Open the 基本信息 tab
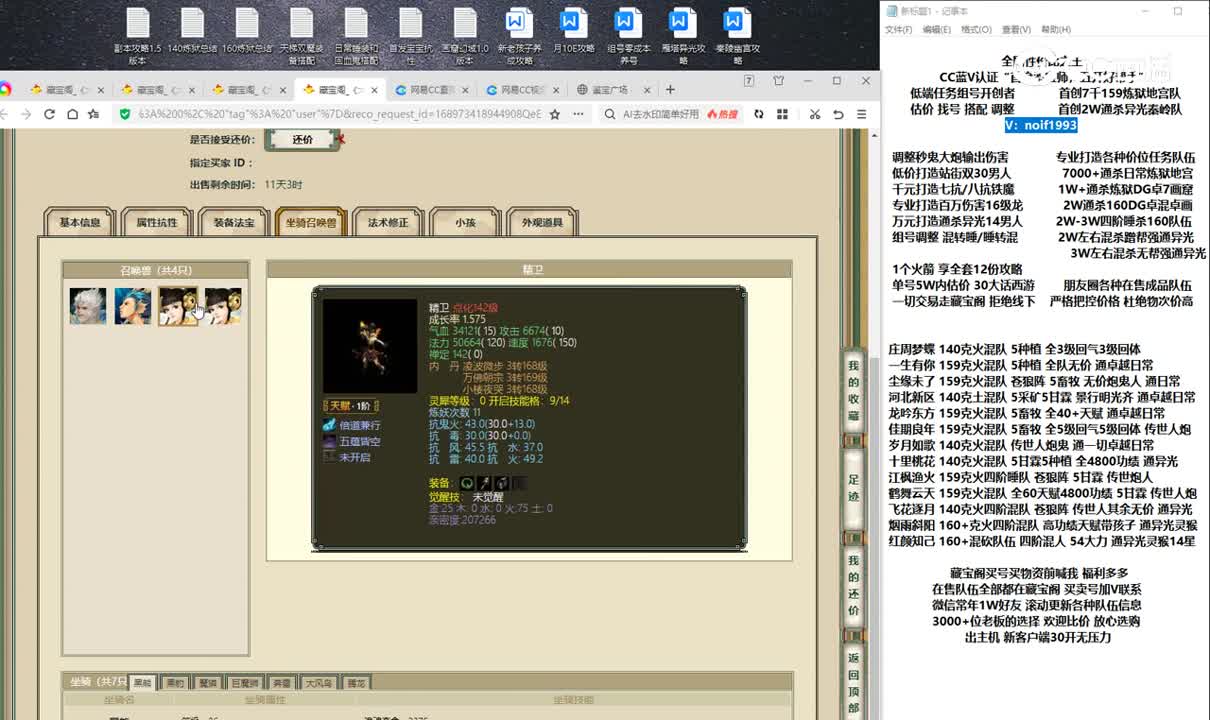The width and height of the screenshot is (1210, 720). coord(80,223)
